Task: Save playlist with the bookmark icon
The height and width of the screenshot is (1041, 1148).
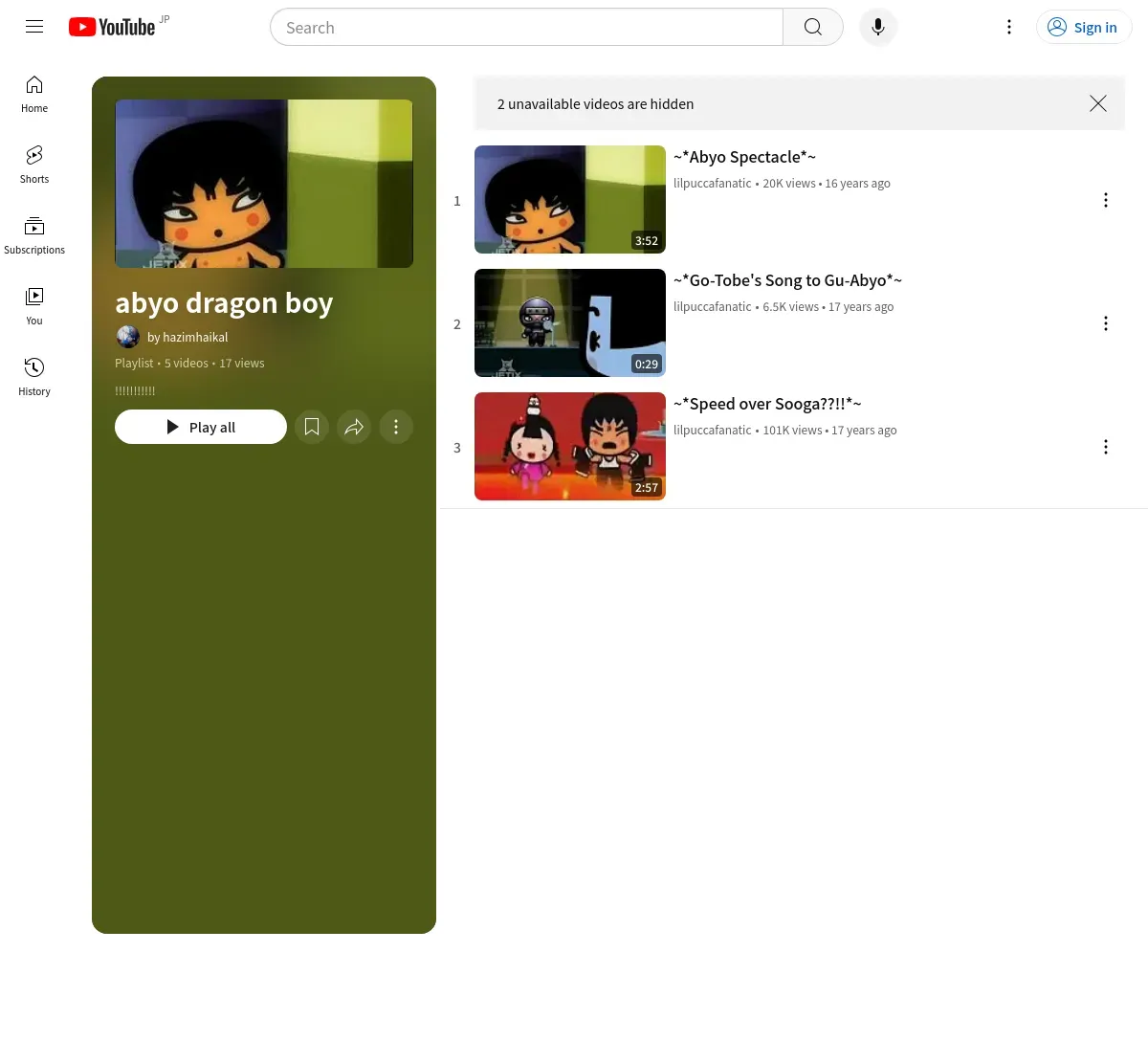Action: click(312, 427)
